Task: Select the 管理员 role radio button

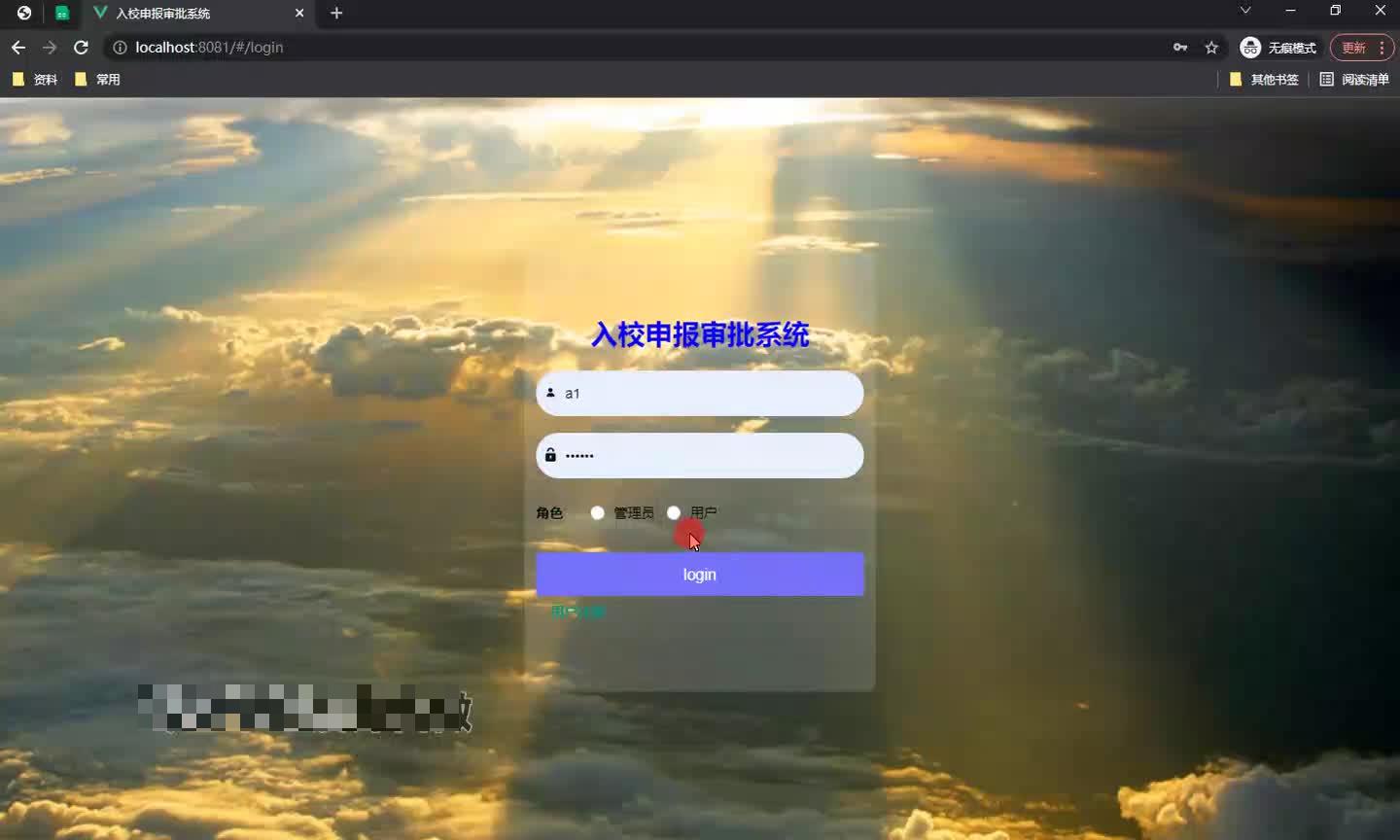Action: click(x=597, y=512)
